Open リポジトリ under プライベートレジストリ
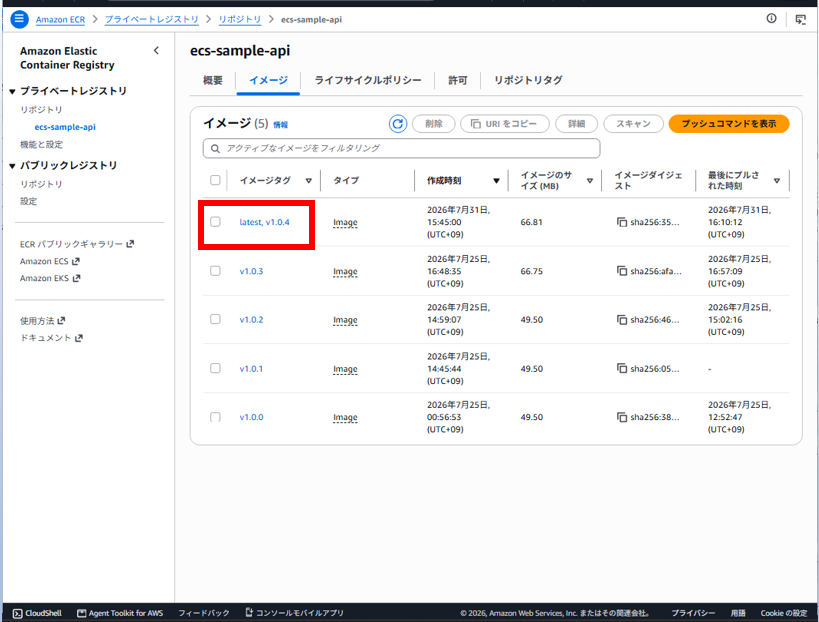Screen dimensions: 819x622 pos(41,110)
